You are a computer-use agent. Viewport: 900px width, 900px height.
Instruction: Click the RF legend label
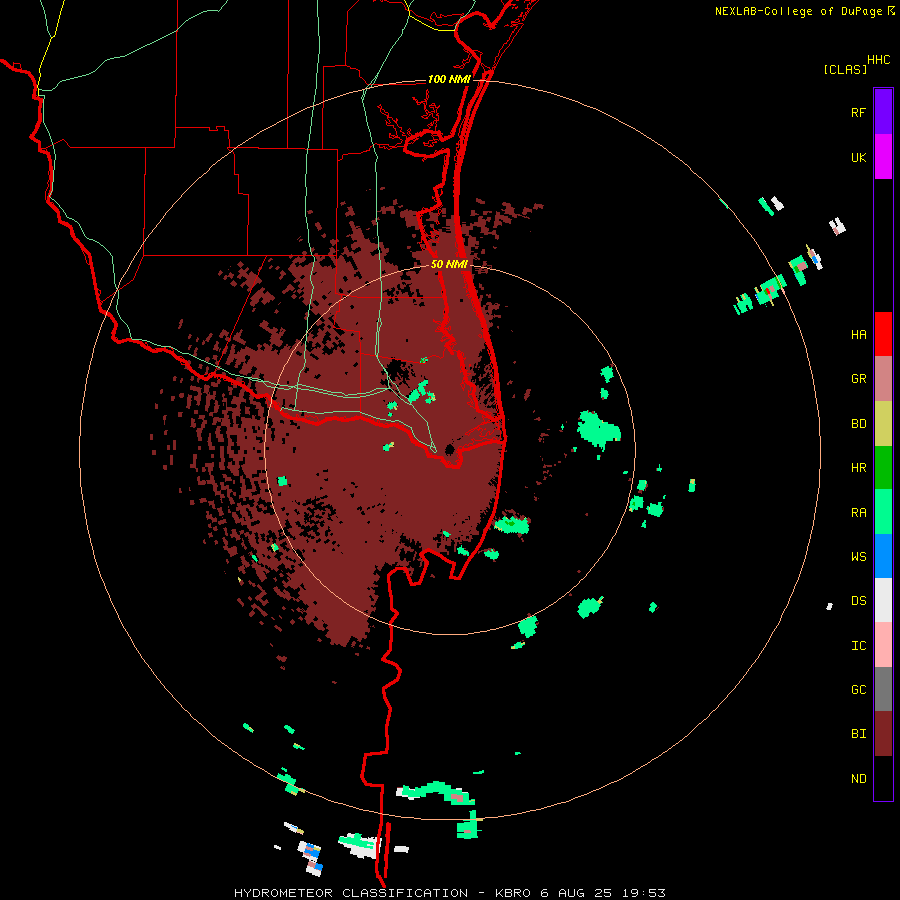click(858, 112)
